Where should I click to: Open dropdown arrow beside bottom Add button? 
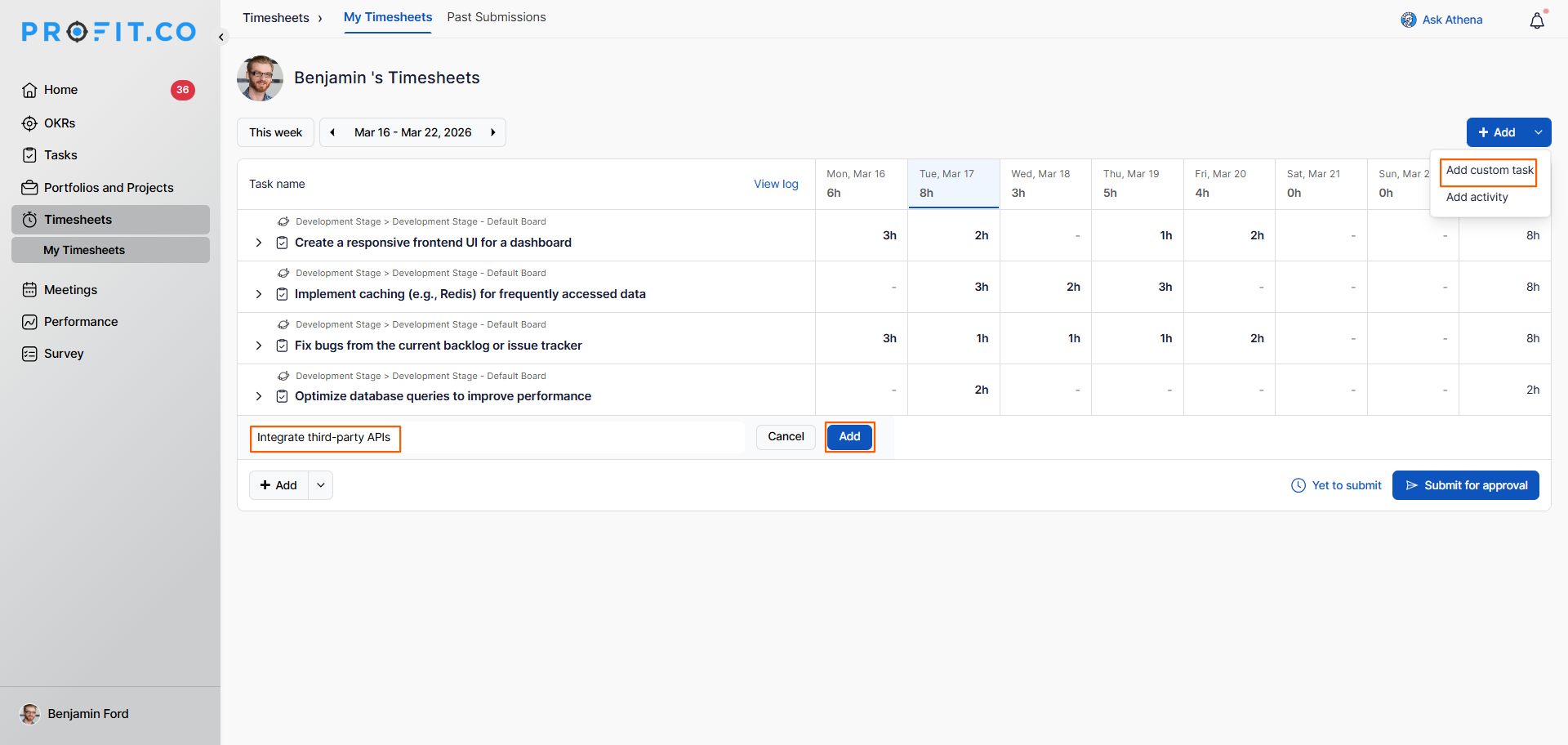321,485
